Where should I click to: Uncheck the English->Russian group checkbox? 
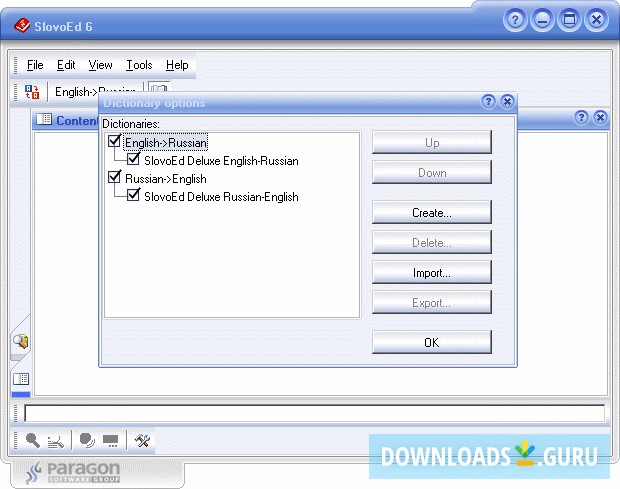pyautogui.click(x=114, y=141)
